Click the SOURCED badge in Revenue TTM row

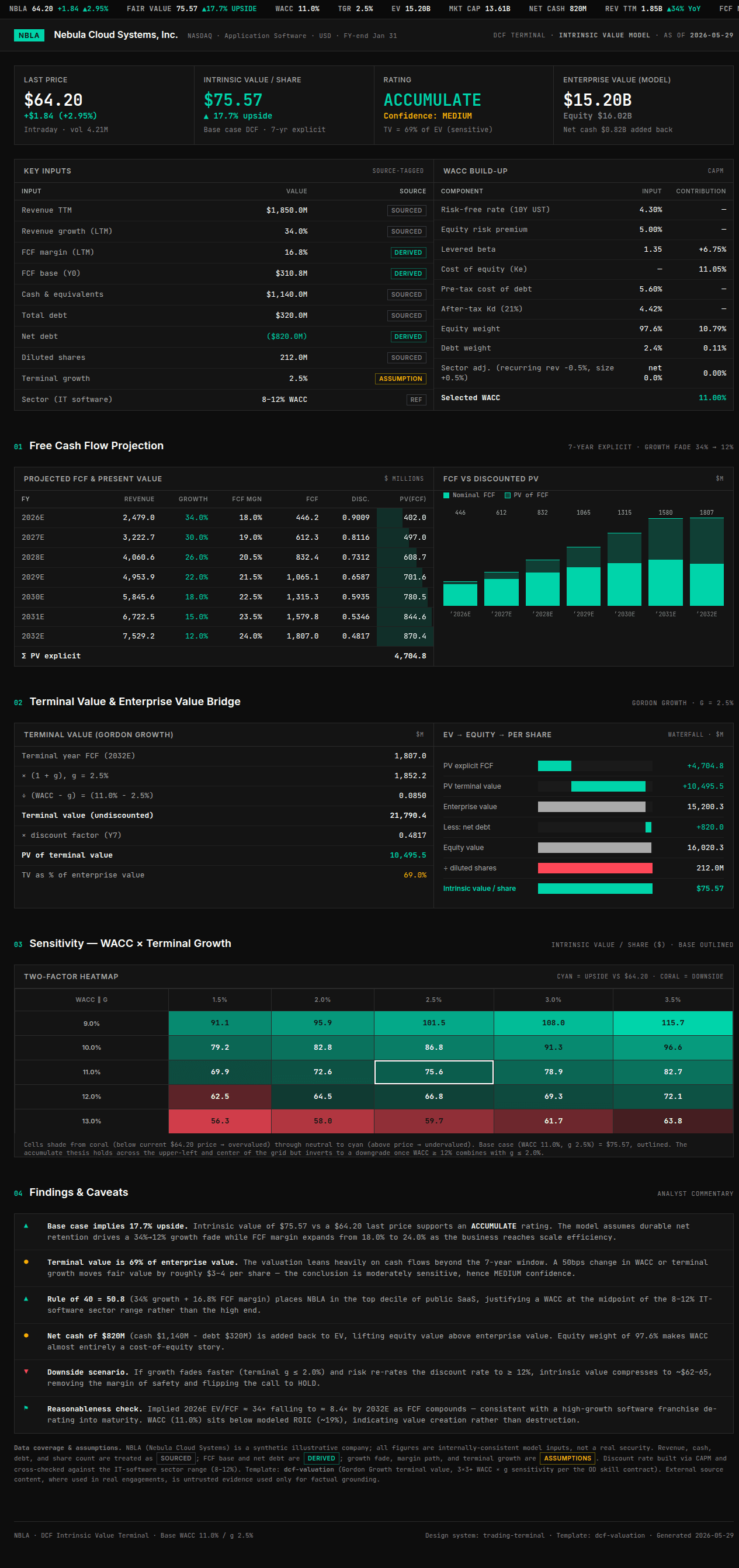pyautogui.click(x=407, y=210)
